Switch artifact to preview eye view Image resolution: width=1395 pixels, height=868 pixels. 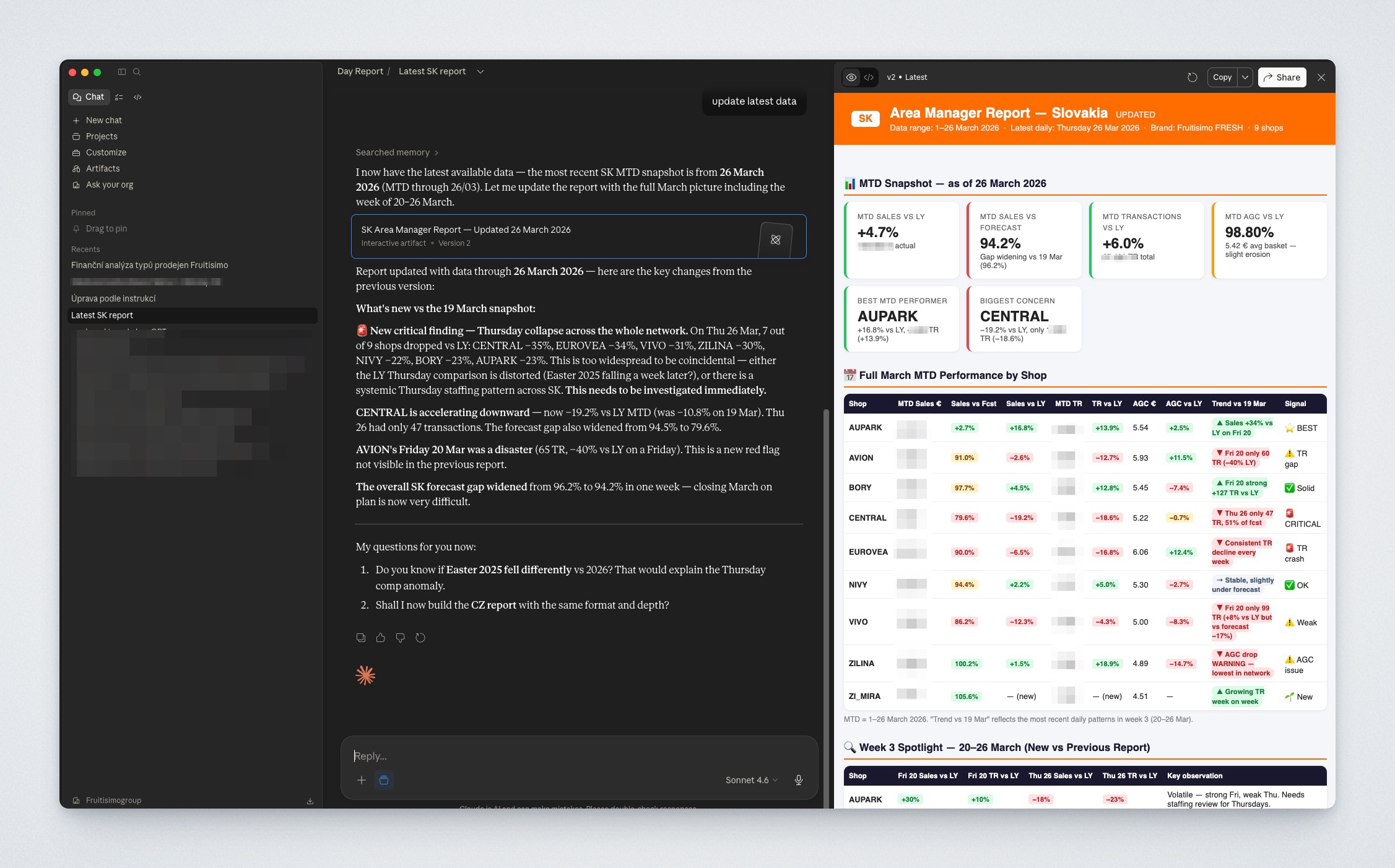pyautogui.click(x=852, y=77)
